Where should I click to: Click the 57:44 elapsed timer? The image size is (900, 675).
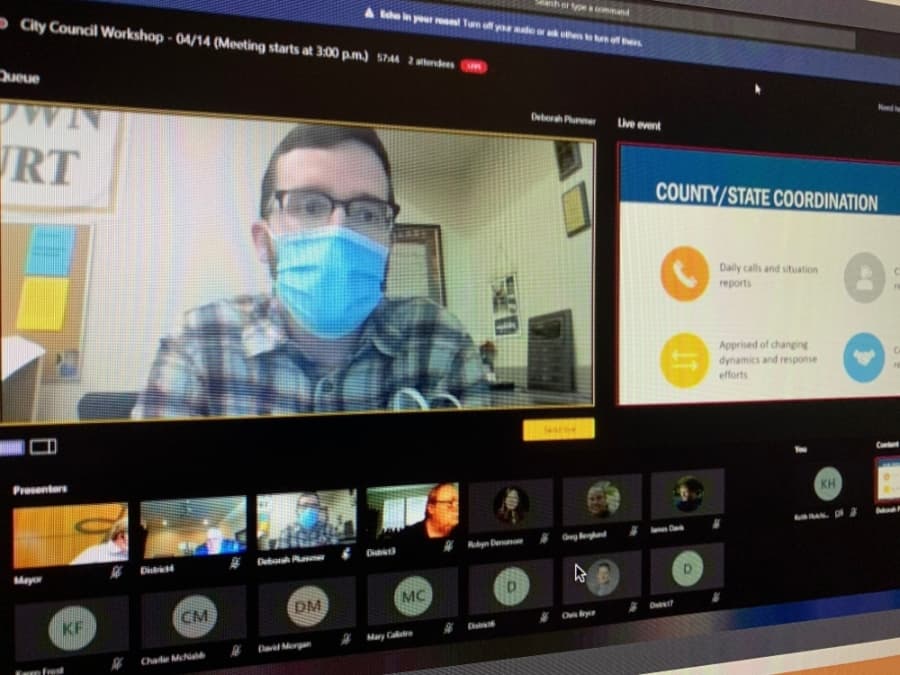tap(388, 59)
